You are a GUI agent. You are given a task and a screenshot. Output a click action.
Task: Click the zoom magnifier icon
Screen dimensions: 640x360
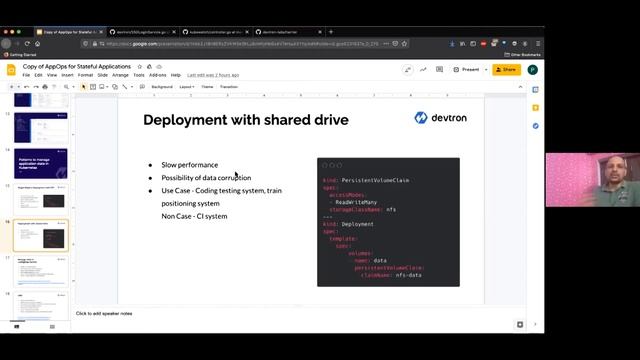[66, 87]
